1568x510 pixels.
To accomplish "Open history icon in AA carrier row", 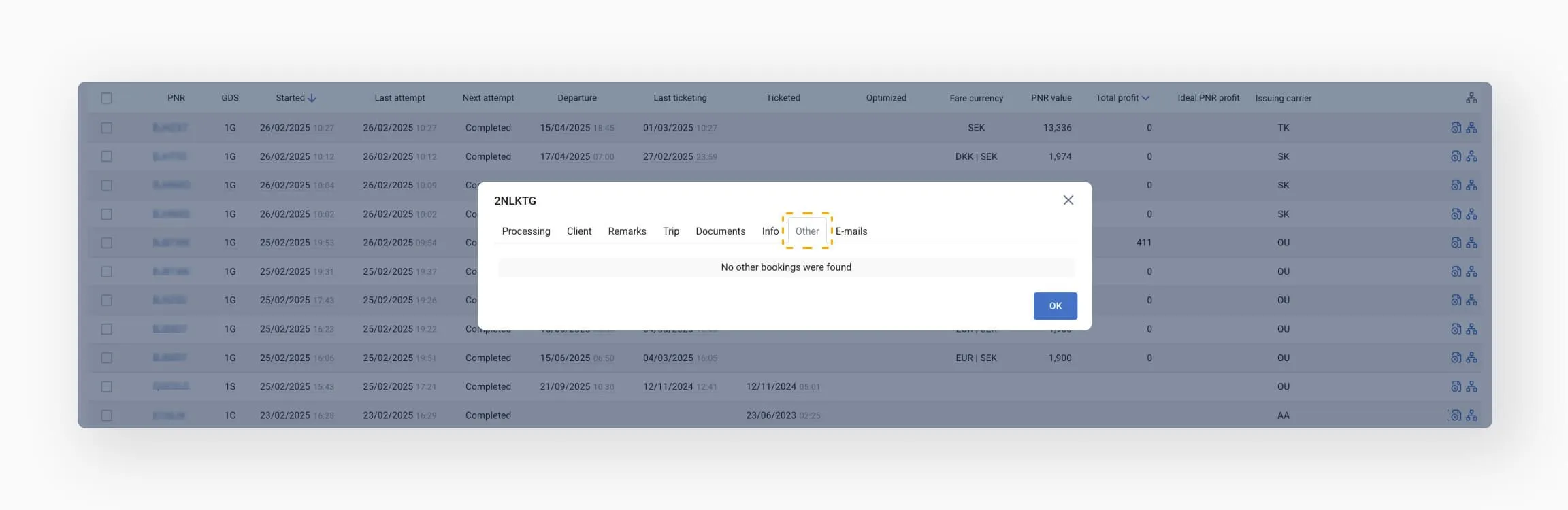I will [x=1456, y=415].
